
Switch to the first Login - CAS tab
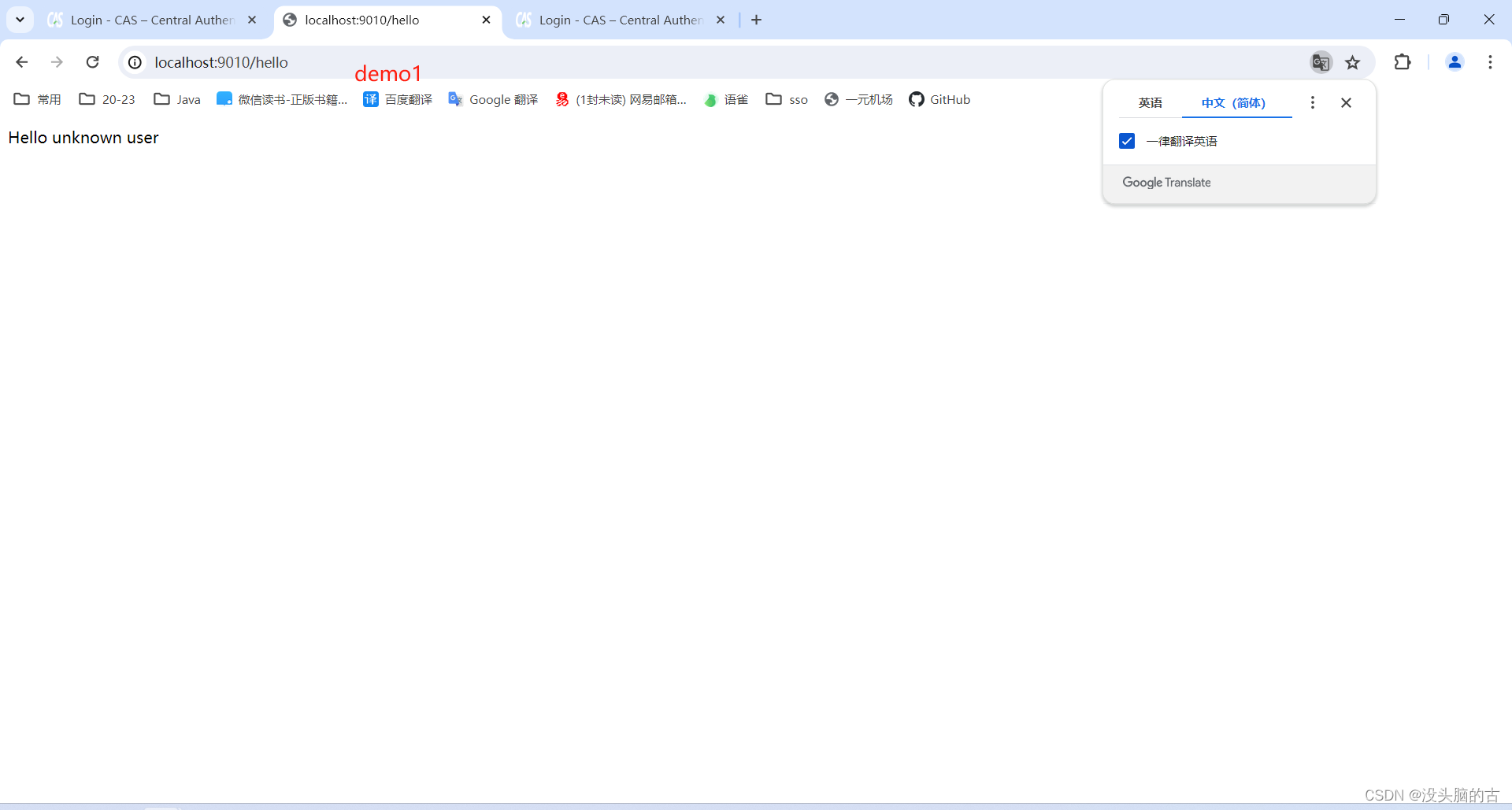[x=152, y=20]
